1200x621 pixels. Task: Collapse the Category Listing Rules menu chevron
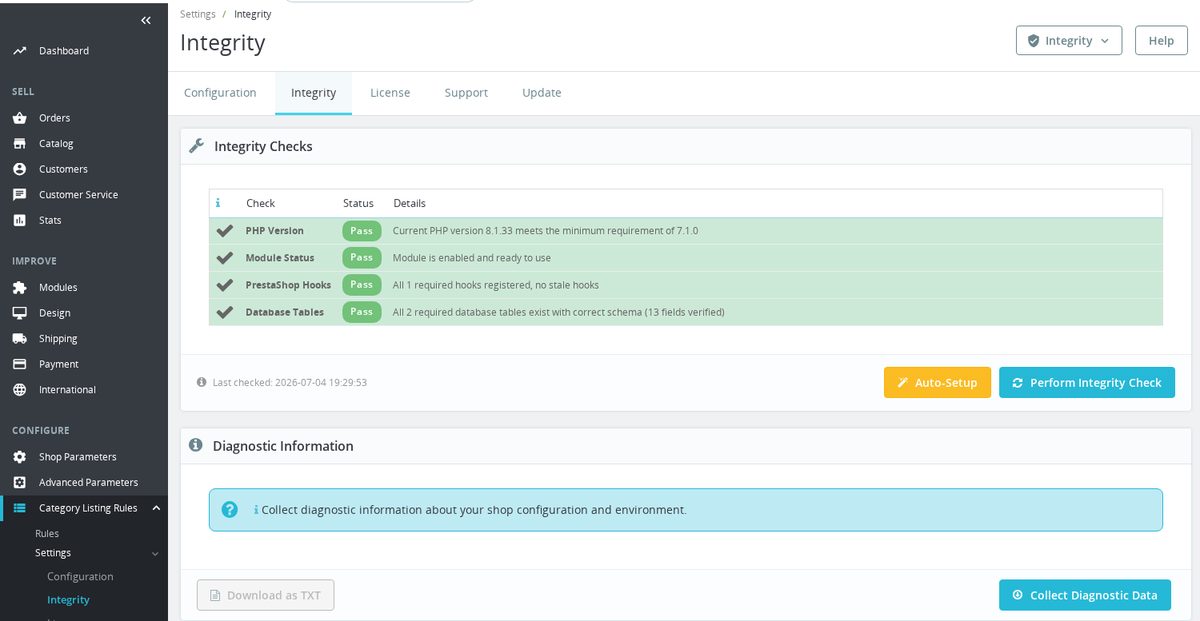(x=156, y=508)
